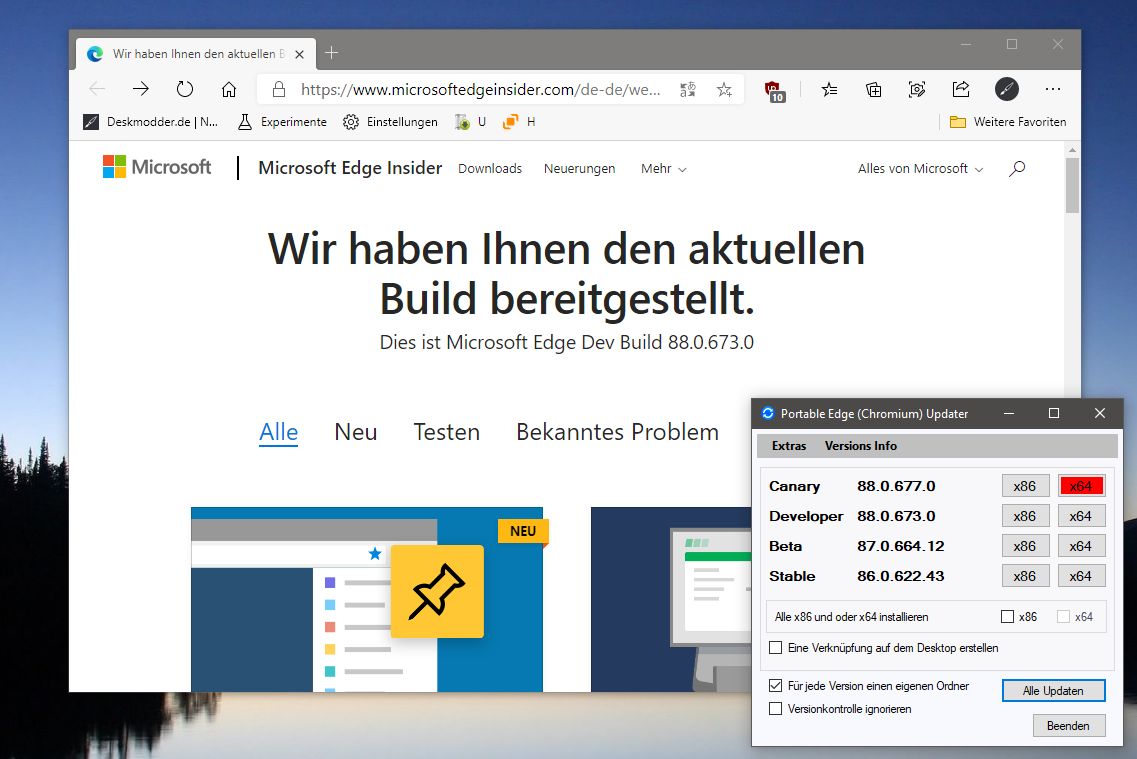Screen dimensions: 1137x759
Task: Click the Microsoft logo
Action: (157, 167)
